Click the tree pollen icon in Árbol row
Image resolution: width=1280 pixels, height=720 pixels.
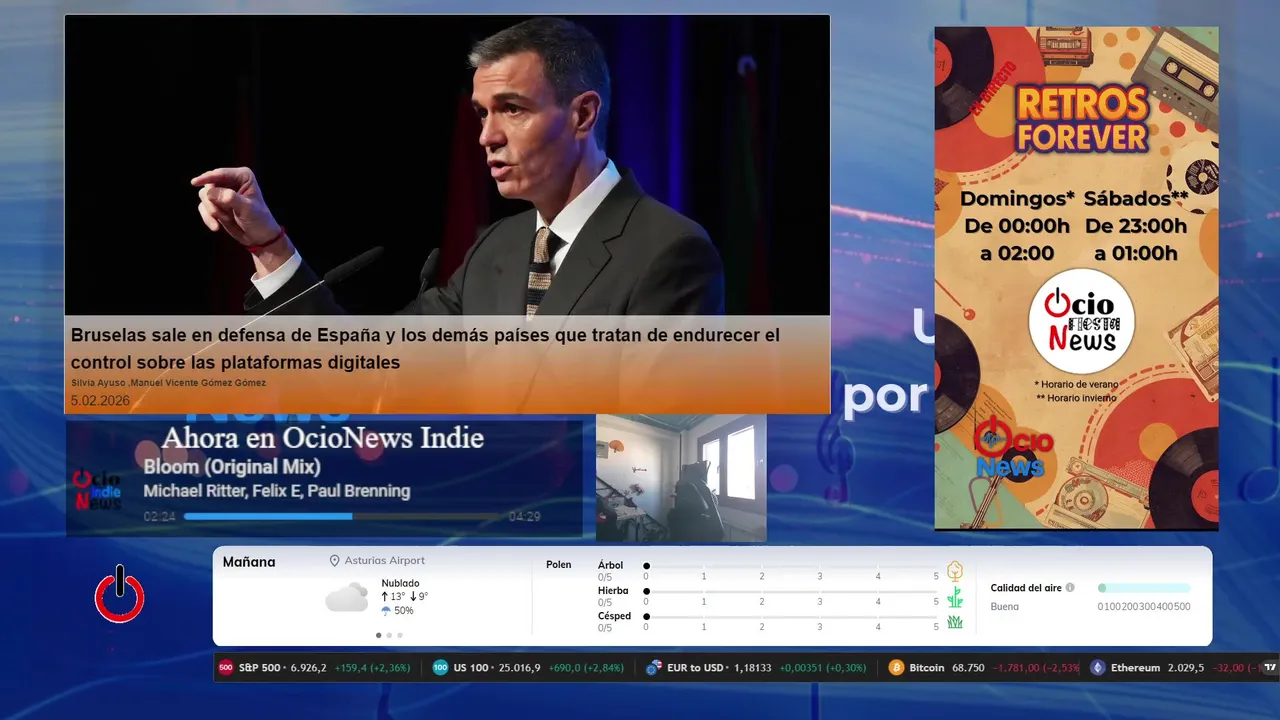click(955, 571)
